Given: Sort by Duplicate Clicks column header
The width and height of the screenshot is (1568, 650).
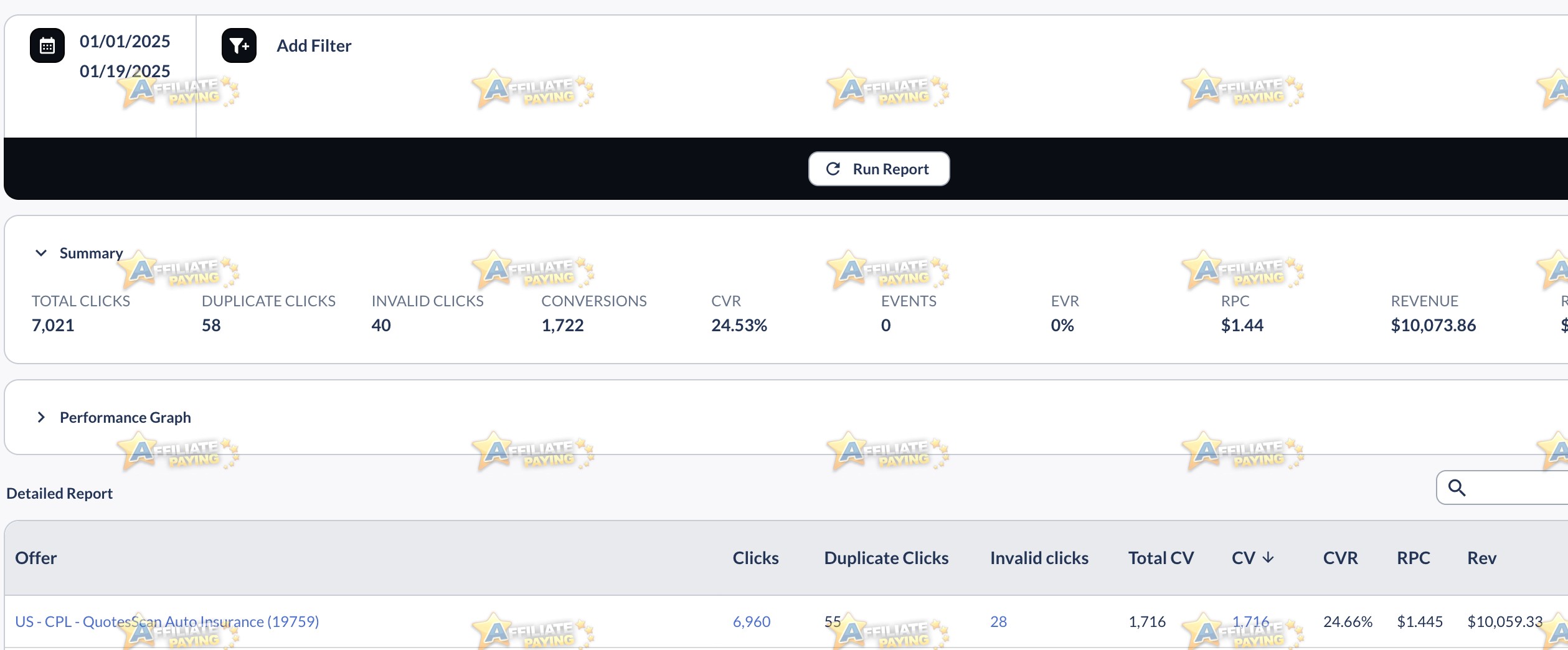Looking at the screenshot, I should click(886, 558).
